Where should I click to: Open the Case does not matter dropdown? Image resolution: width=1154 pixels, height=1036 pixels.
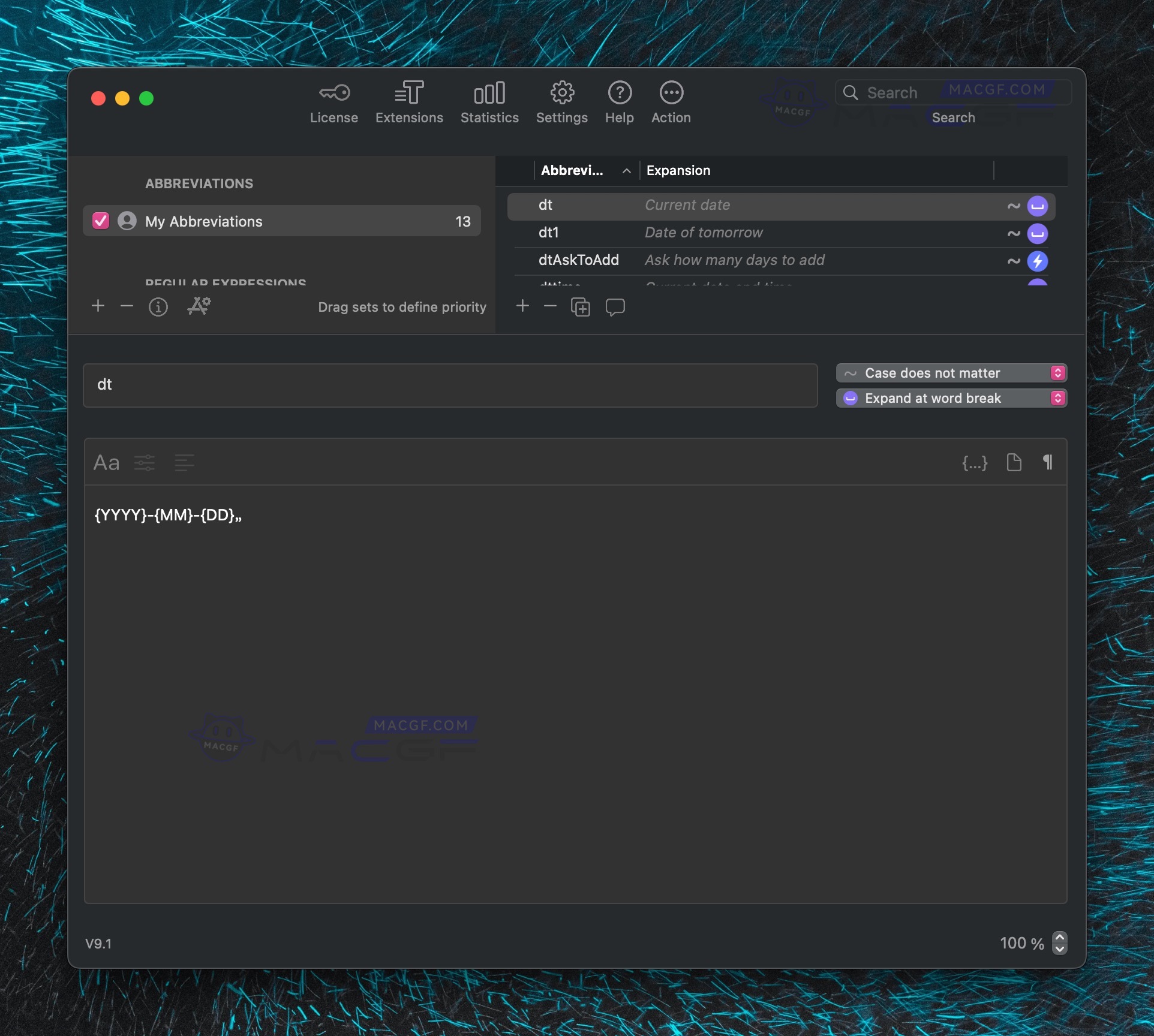[951, 373]
